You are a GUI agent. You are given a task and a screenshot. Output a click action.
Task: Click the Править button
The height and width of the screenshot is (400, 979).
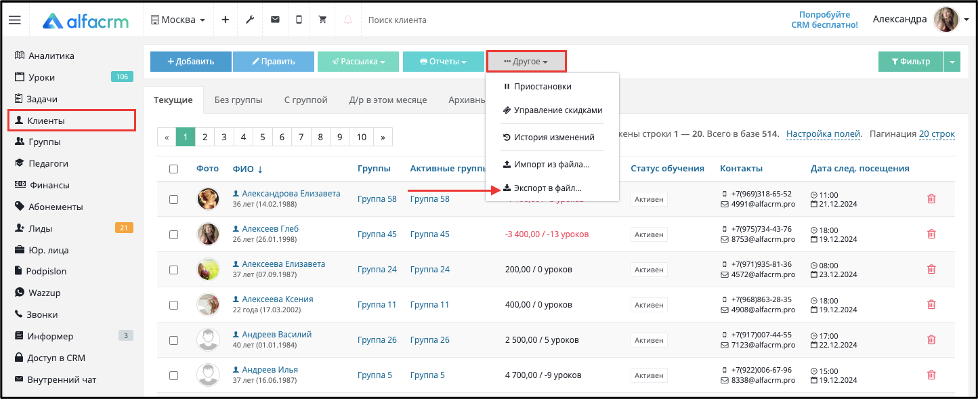pyautogui.click(x=273, y=62)
